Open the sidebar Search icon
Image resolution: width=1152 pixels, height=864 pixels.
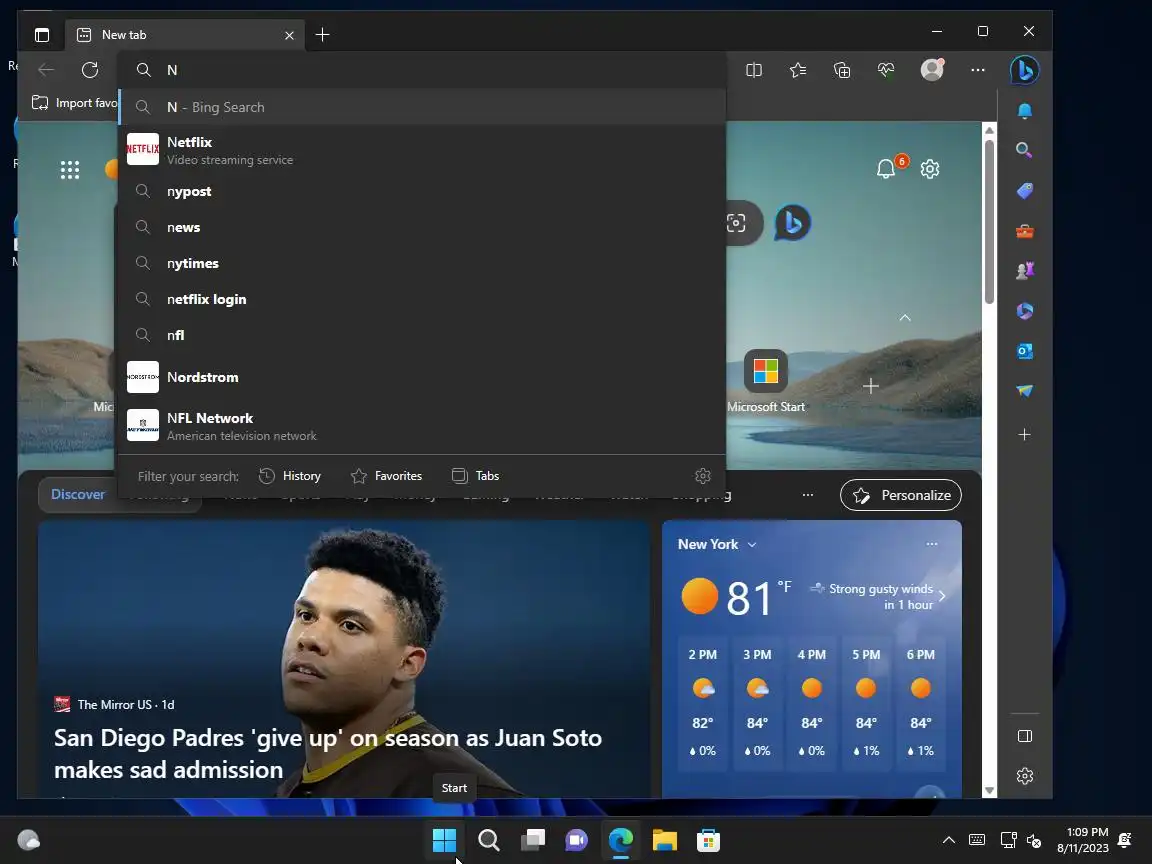pos(1024,151)
